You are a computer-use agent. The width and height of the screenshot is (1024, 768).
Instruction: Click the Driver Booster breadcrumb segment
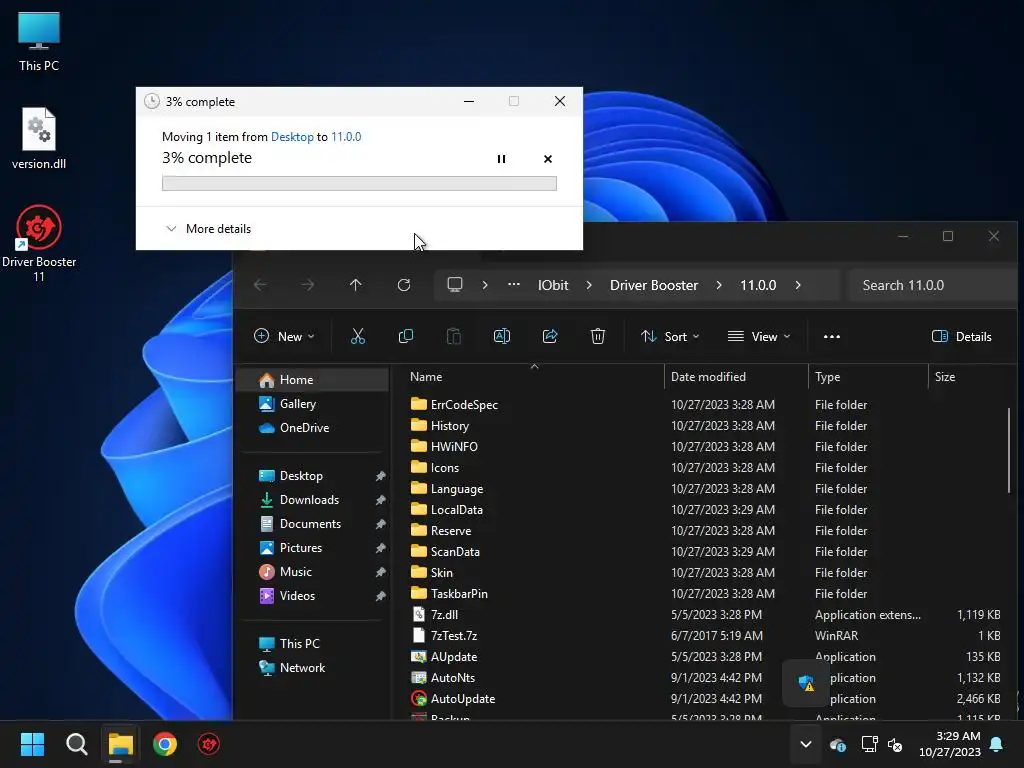(654, 285)
